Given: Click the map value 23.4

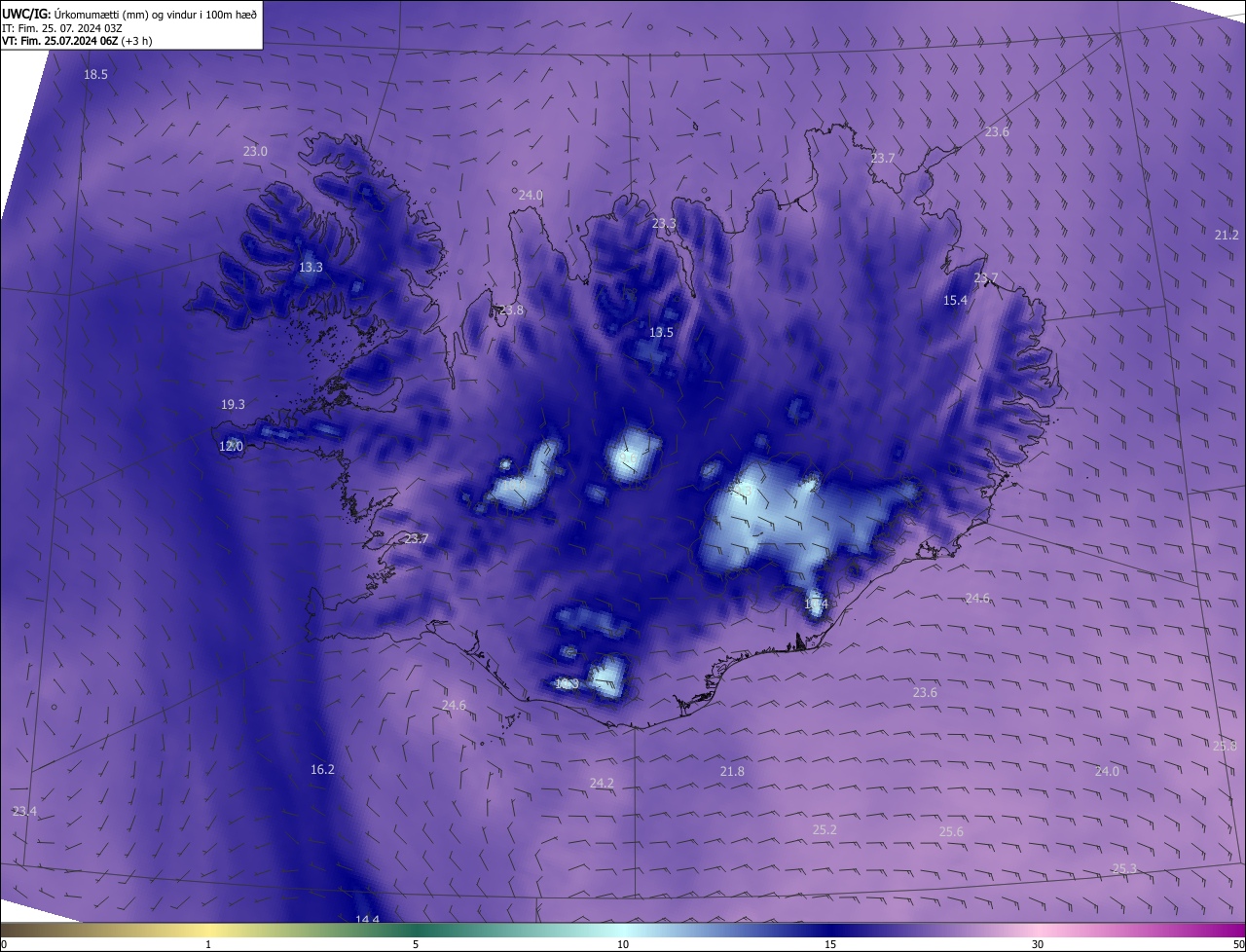Looking at the screenshot, I should [24, 812].
